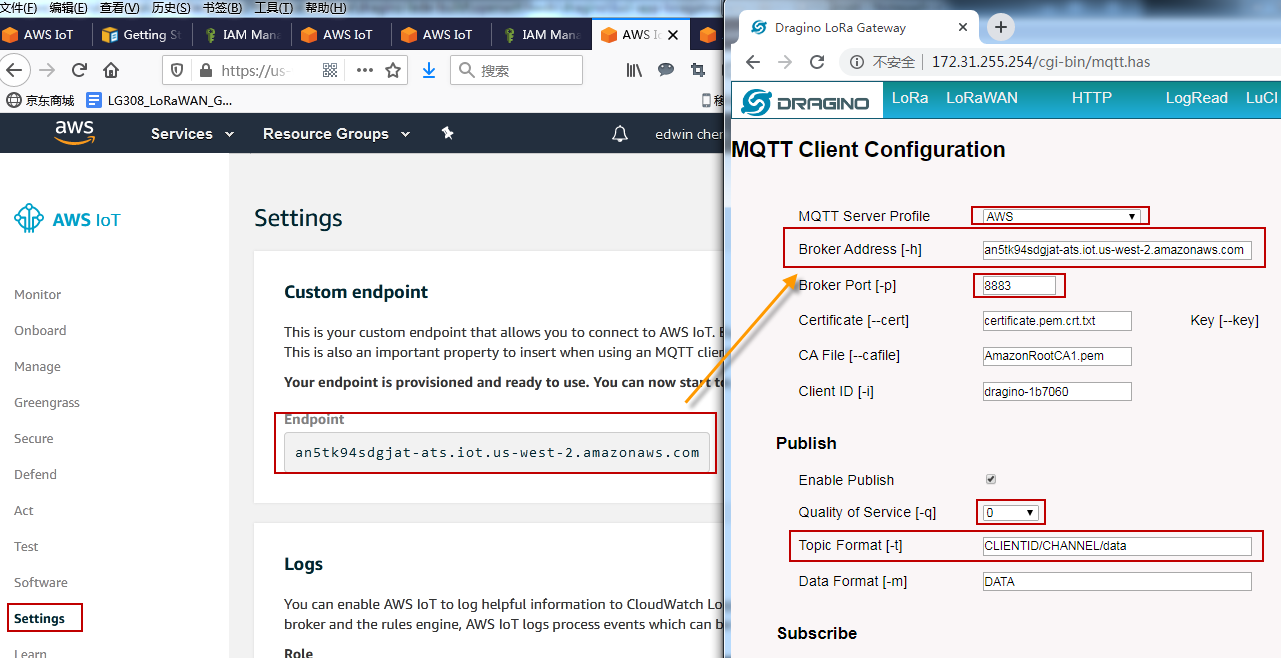The height and width of the screenshot is (658, 1281).
Task: Open the MQTT Server Profile dropdown
Action: (1061, 216)
